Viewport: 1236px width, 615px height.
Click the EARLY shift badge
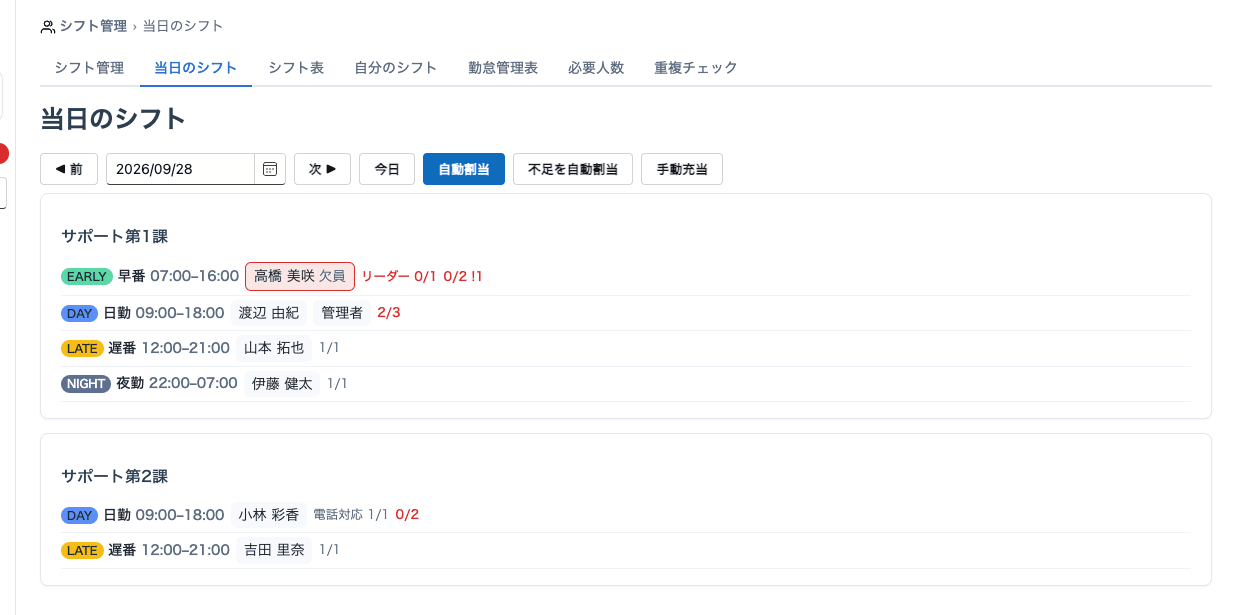(87, 276)
